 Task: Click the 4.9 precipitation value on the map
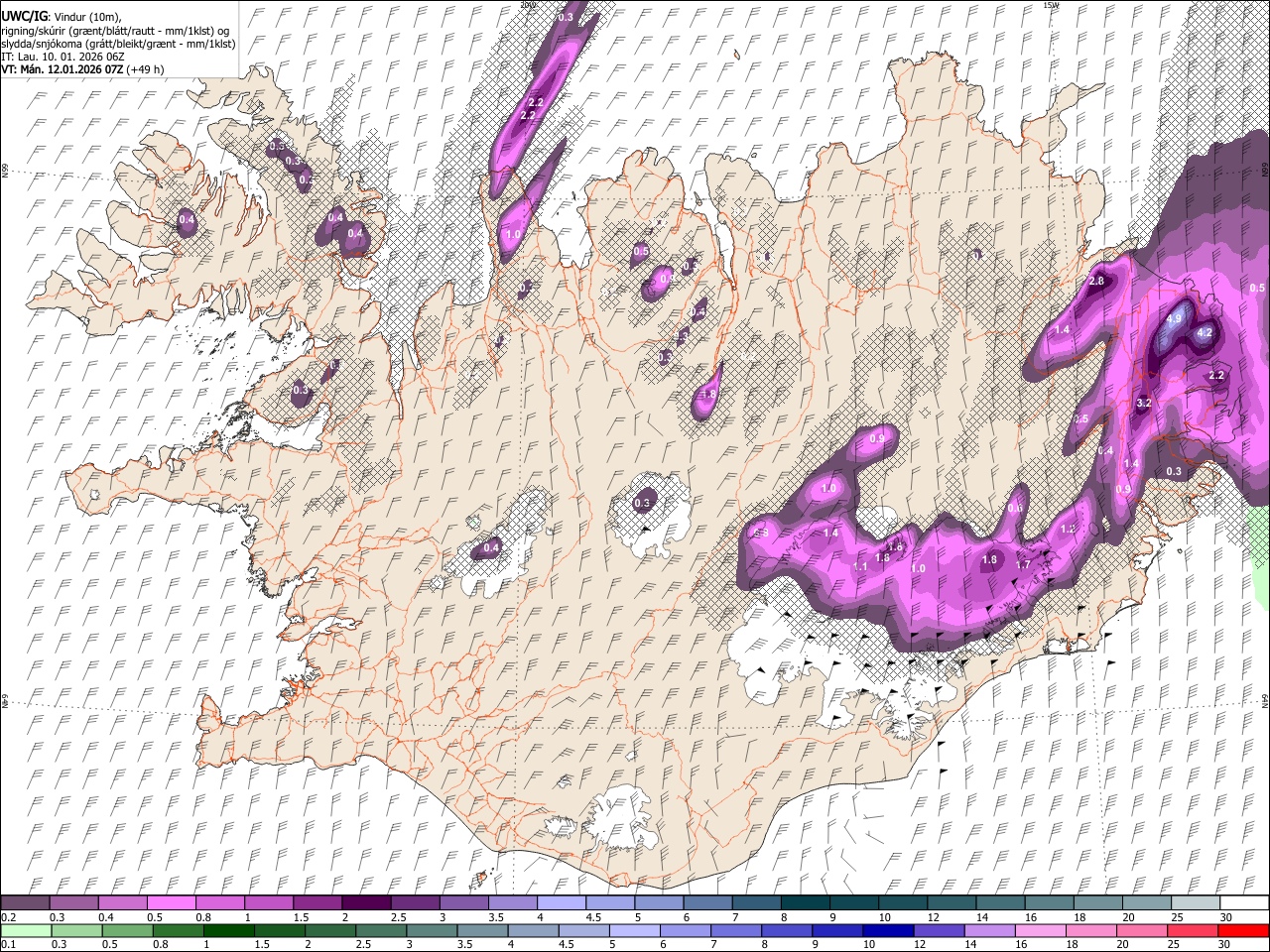coord(1175,319)
